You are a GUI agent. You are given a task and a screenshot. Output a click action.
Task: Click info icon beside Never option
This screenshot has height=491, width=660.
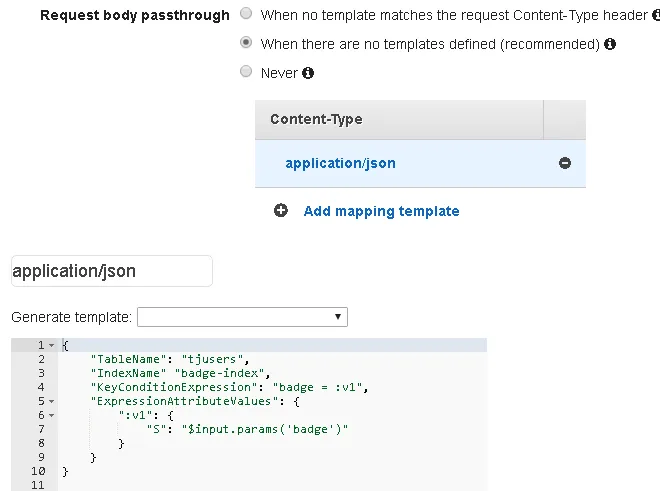pyautogui.click(x=308, y=73)
